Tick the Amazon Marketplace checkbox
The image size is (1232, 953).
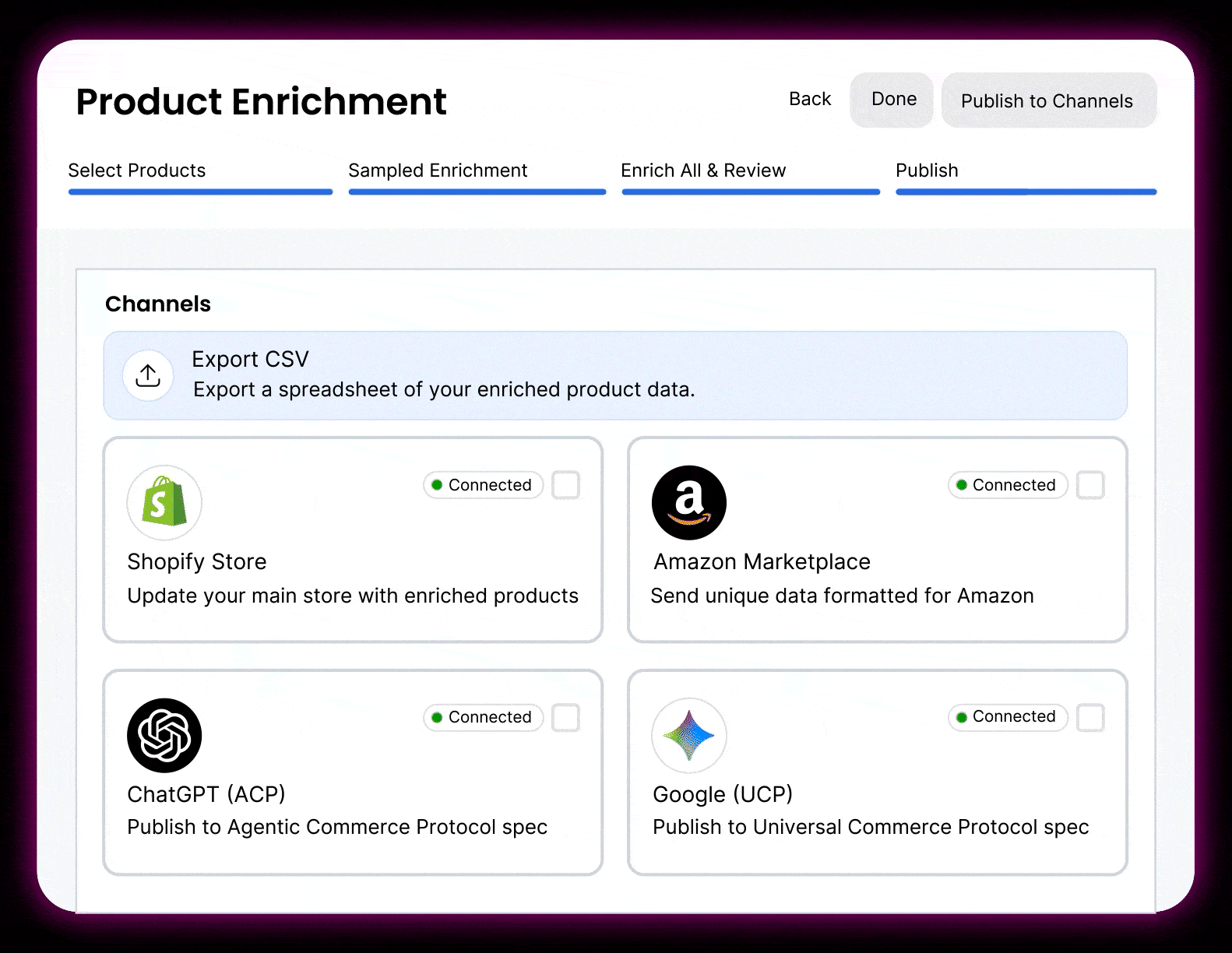pyautogui.click(x=1090, y=485)
